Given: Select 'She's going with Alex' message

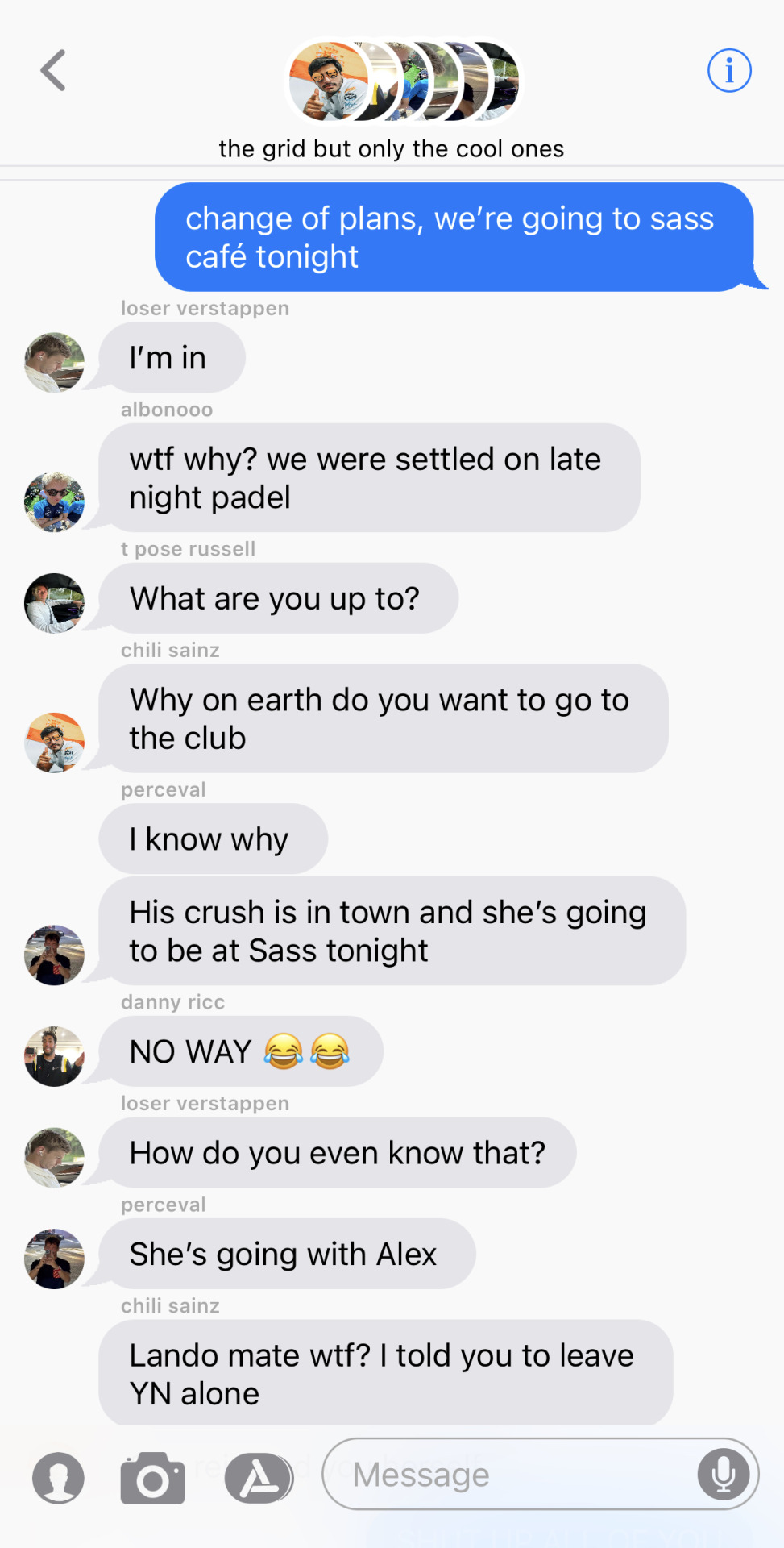Looking at the screenshot, I should [x=287, y=1254].
